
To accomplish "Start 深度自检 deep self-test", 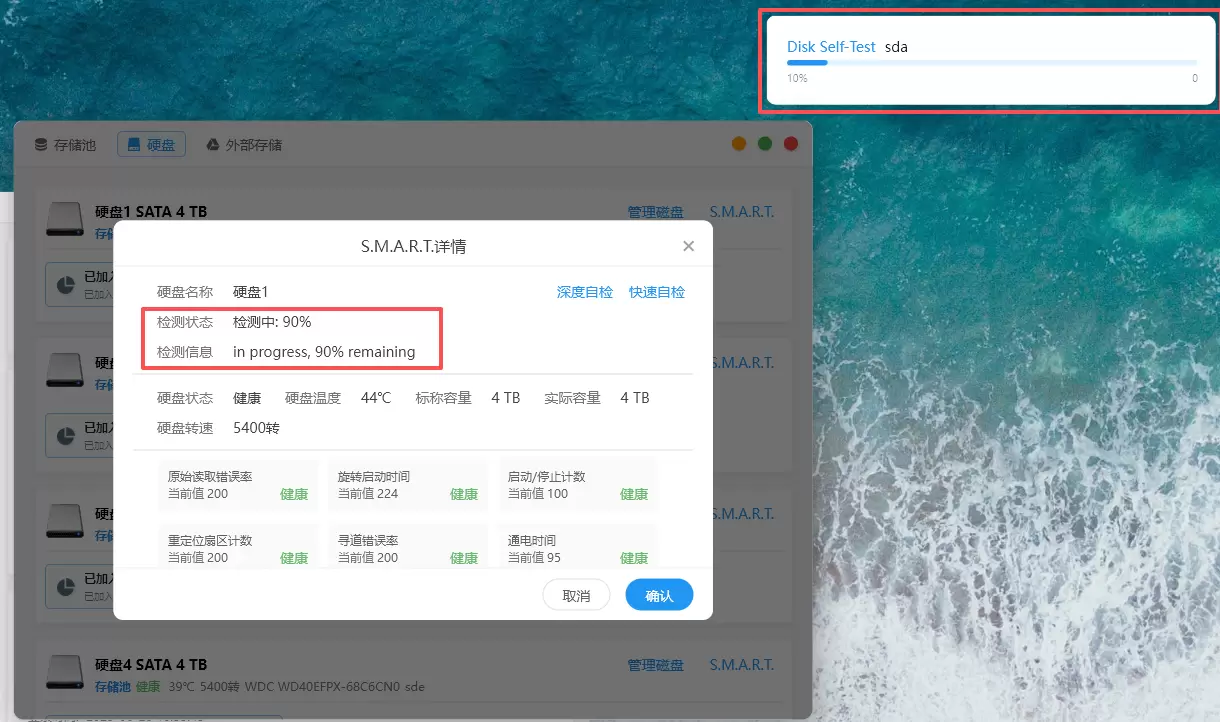I will tap(584, 292).
